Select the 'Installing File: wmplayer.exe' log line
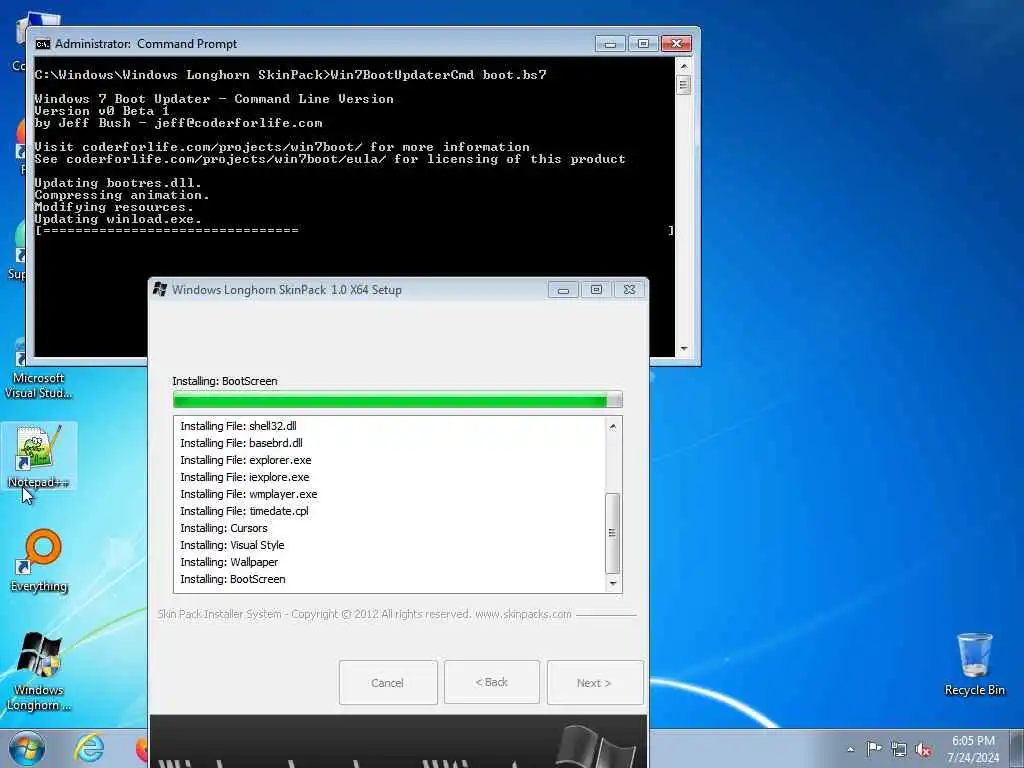The width and height of the screenshot is (1024, 768). pyautogui.click(x=249, y=494)
